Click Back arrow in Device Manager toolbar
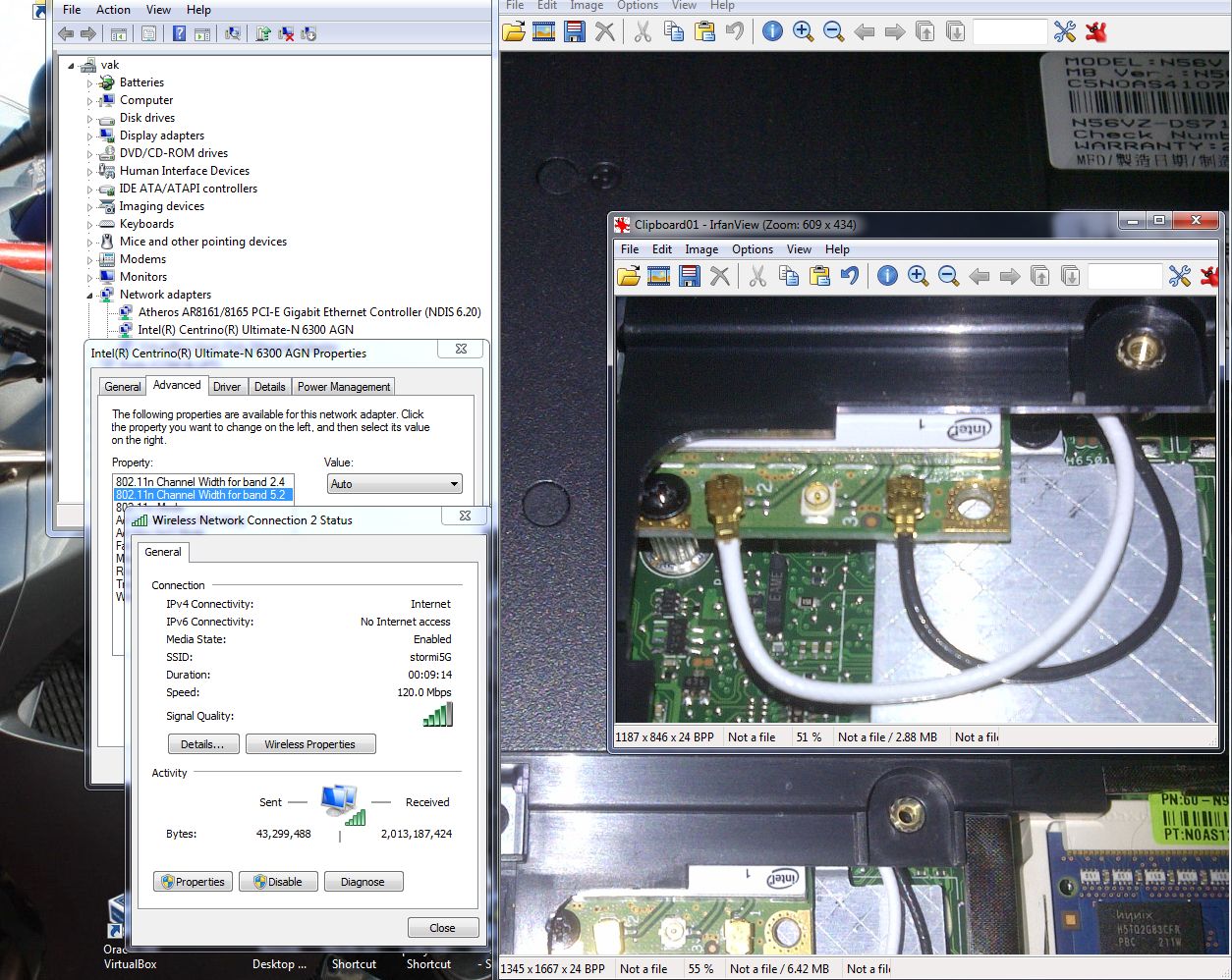 point(66,33)
